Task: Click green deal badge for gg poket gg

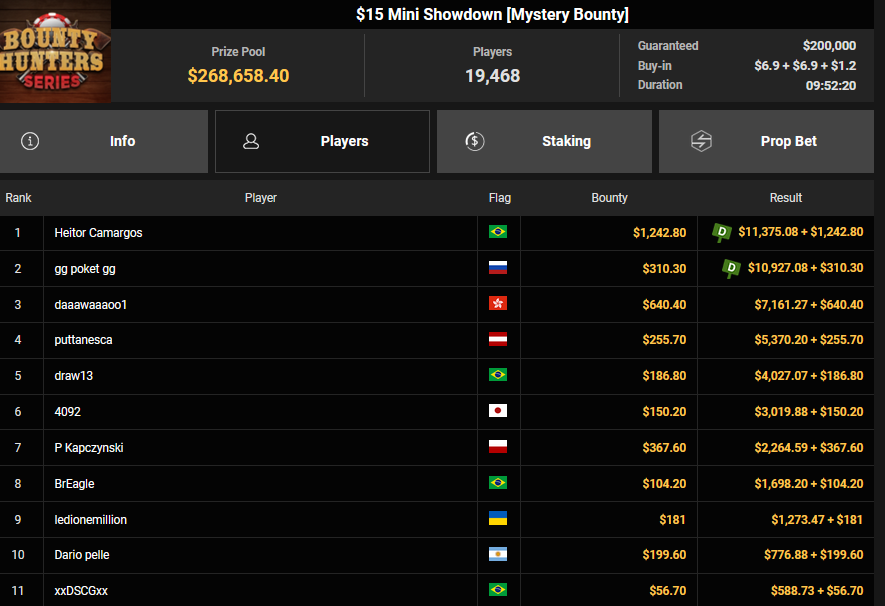Action: (x=731, y=268)
